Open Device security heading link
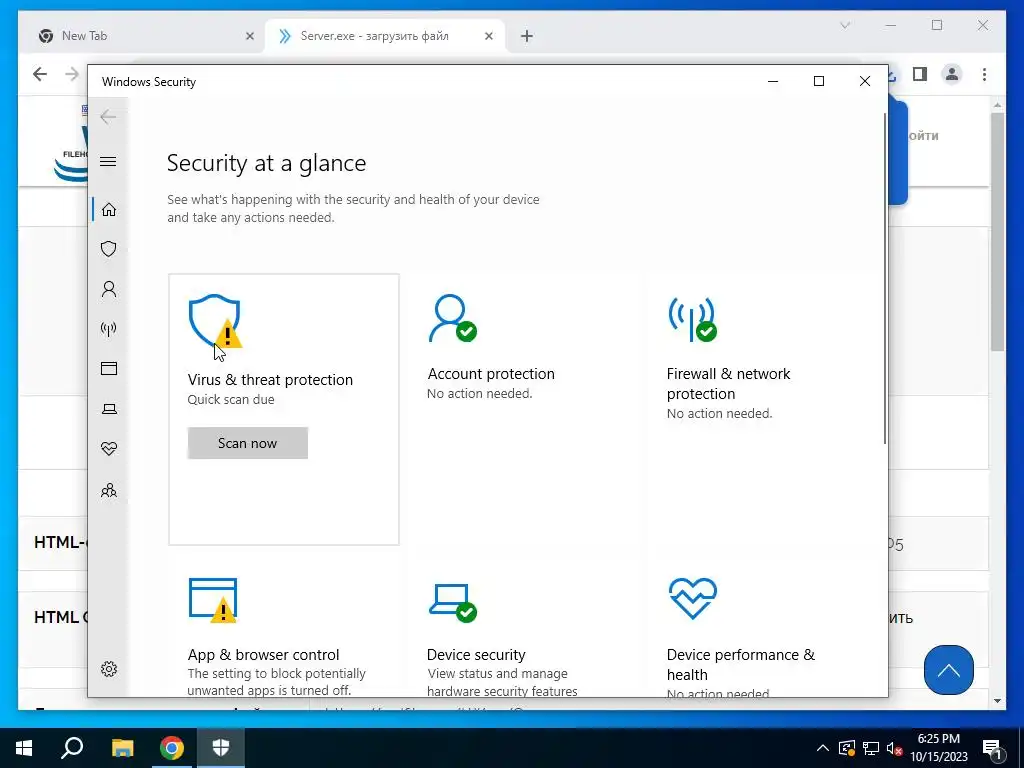The width and height of the screenshot is (1024, 768). point(476,654)
